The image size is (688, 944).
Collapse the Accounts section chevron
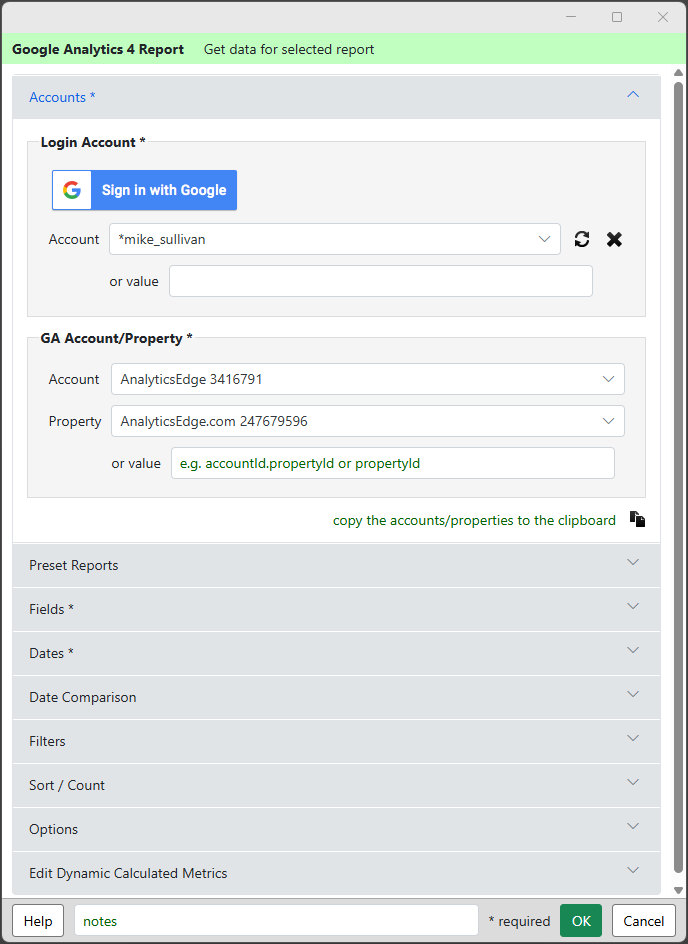click(632, 95)
